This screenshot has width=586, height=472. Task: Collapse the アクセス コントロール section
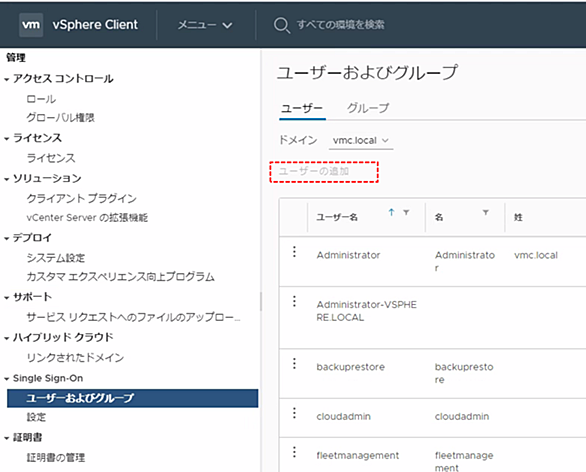coord(6,79)
